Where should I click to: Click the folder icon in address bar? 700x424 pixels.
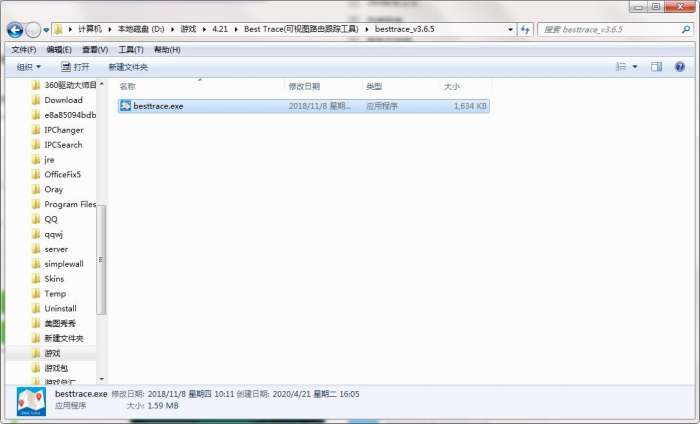coord(58,29)
